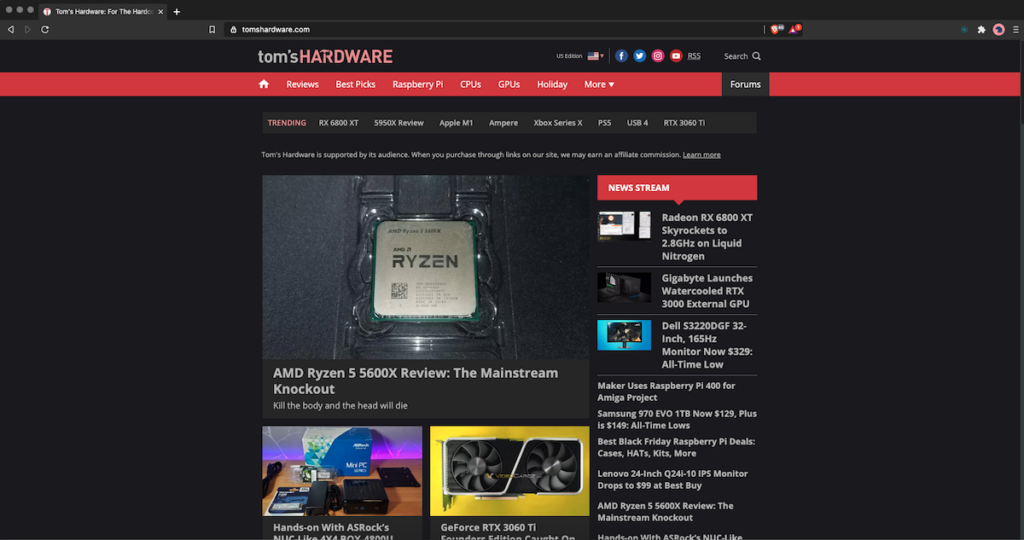Open Maker Uses Raspberry Pi 400 story
The image size is (1024, 540).
(x=666, y=391)
